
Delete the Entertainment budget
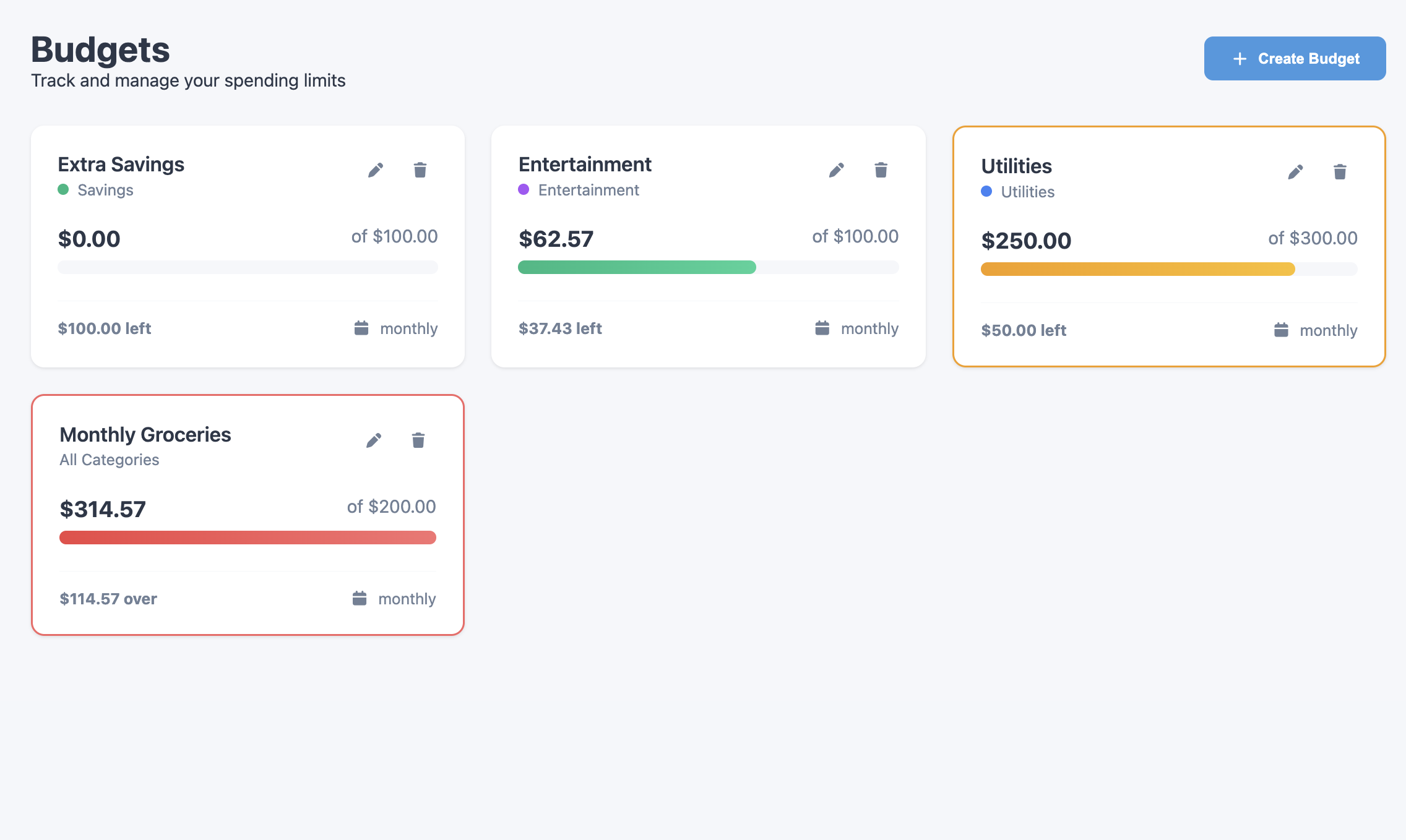(881, 170)
